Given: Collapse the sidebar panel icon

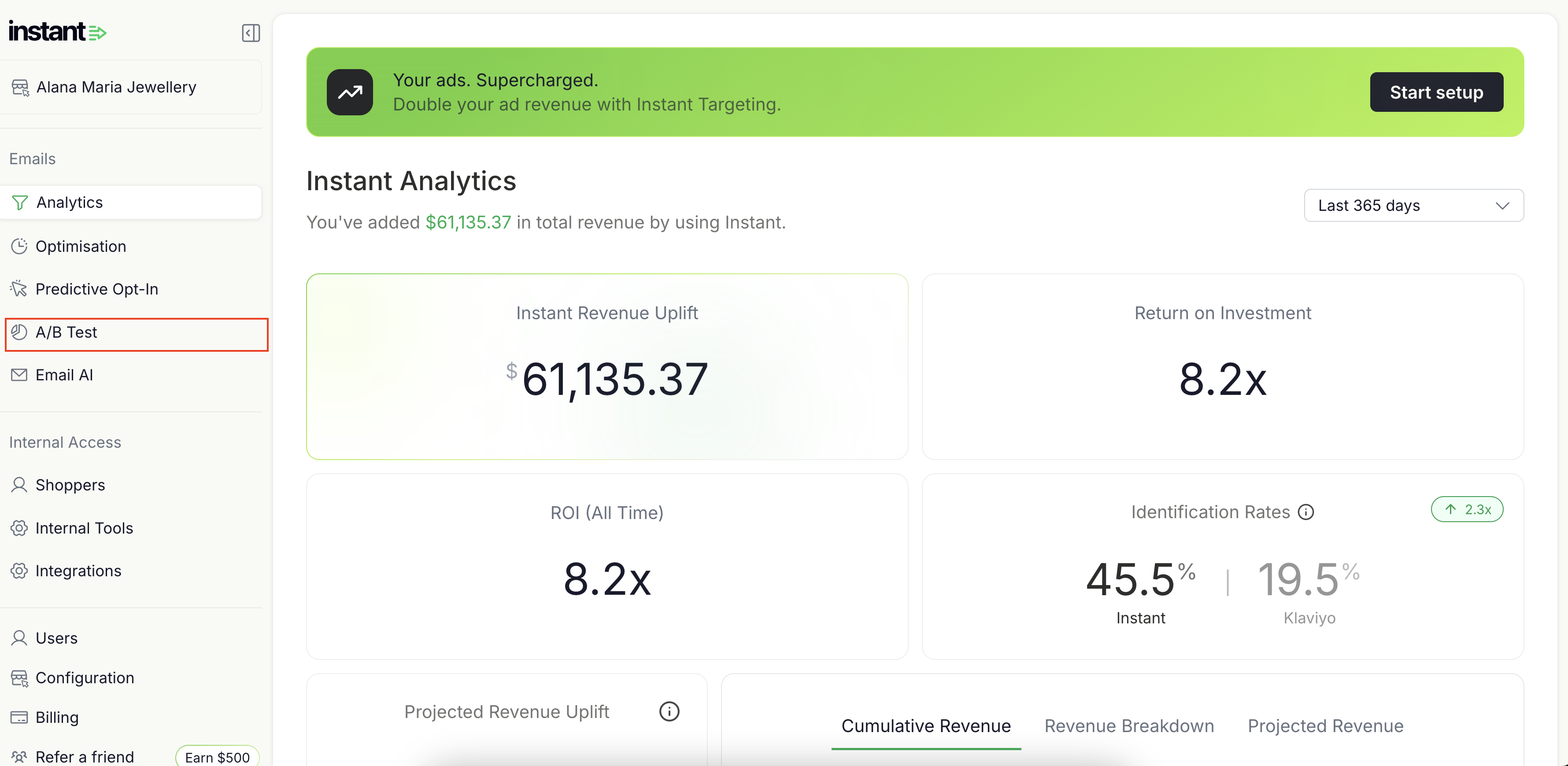Looking at the screenshot, I should [x=251, y=32].
